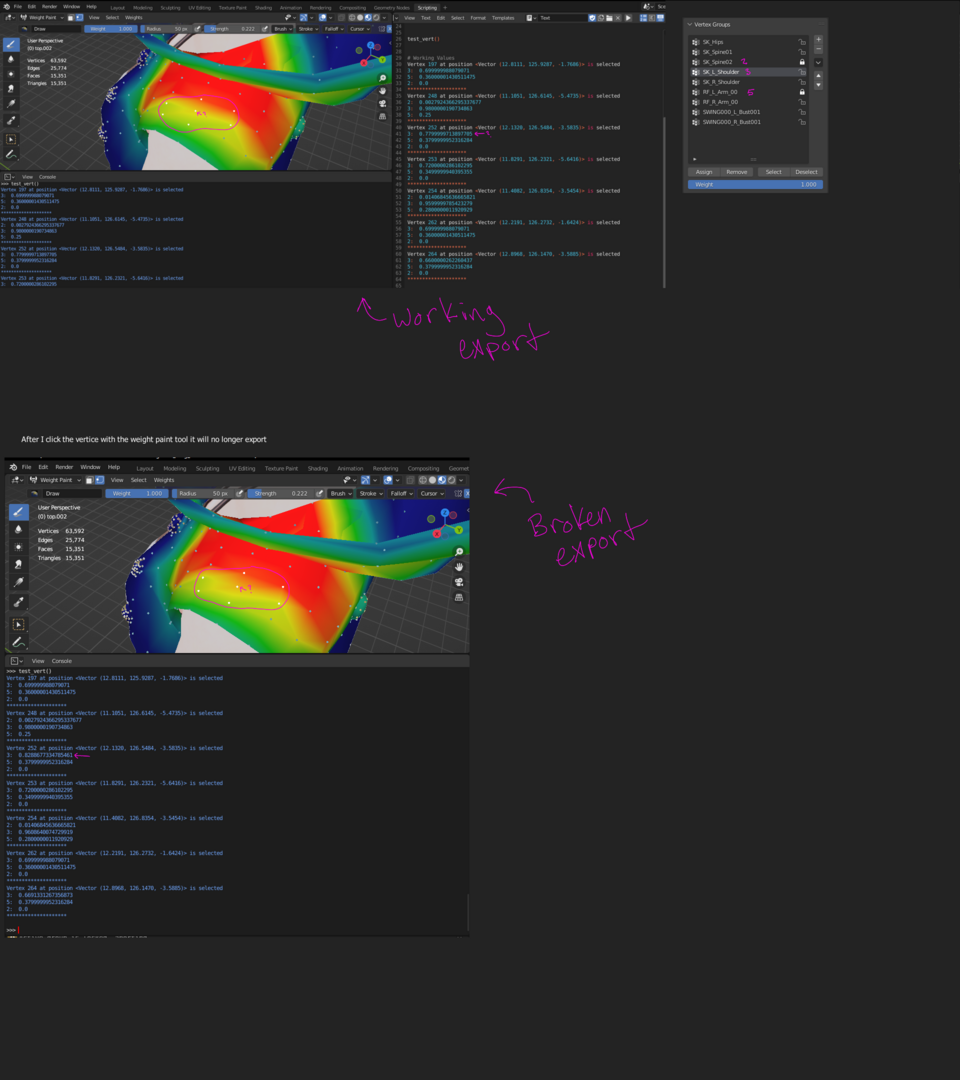Open shading options dropdown in lower viewport header
The height and width of the screenshot is (1080, 960).
461,480
